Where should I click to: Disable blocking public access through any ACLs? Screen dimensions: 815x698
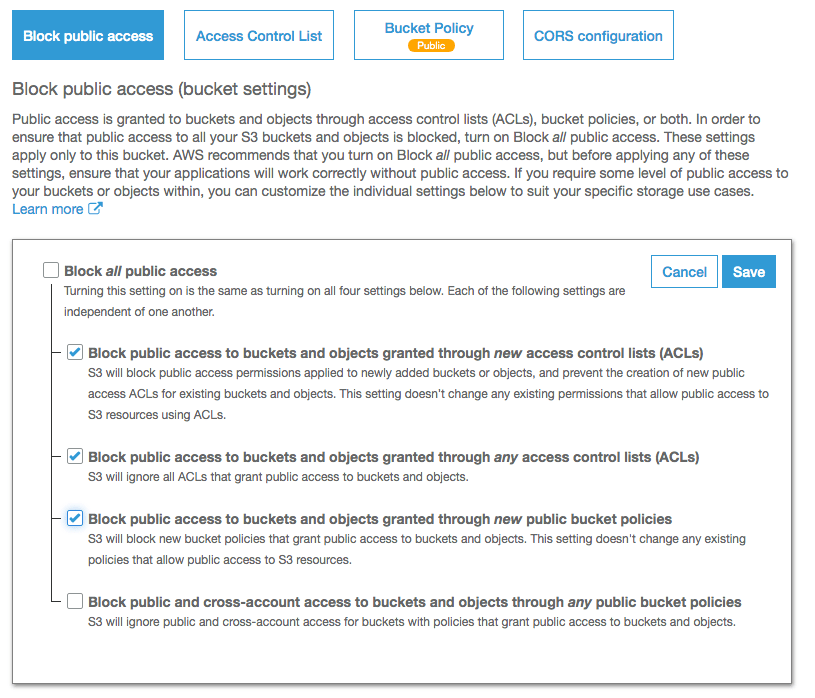click(x=75, y=456)
